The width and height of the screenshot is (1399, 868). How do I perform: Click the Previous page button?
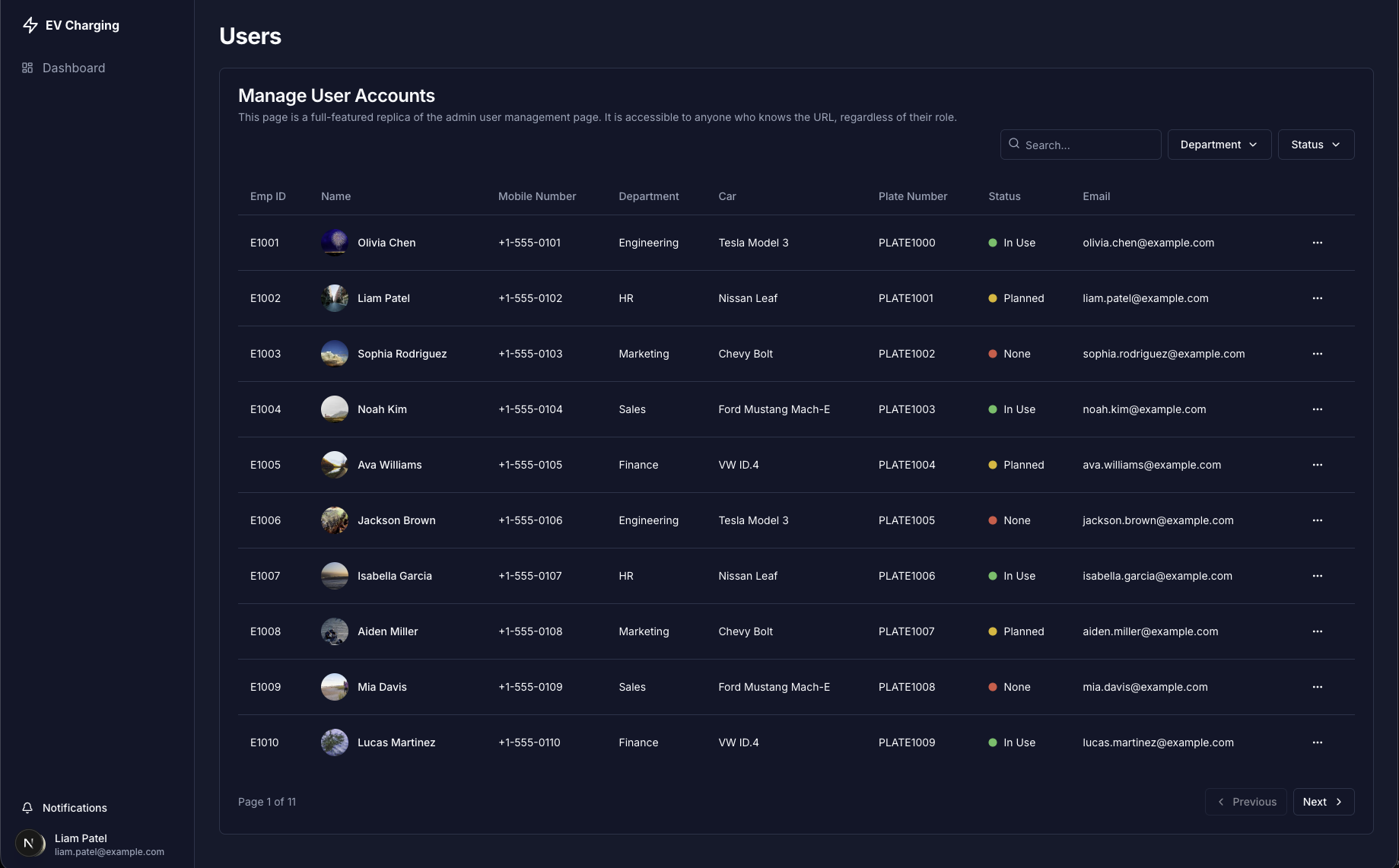1245,802
